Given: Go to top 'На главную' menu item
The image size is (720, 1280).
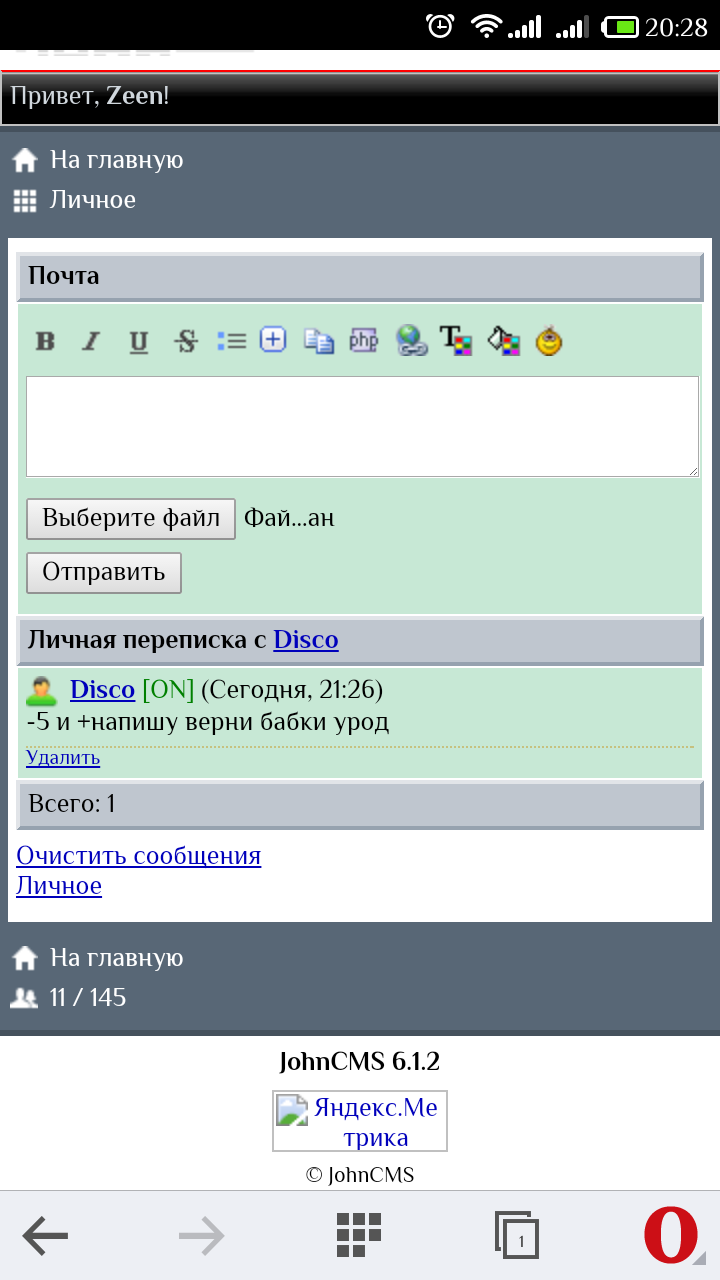Looking at the screenshot, I should coord(117,160).
